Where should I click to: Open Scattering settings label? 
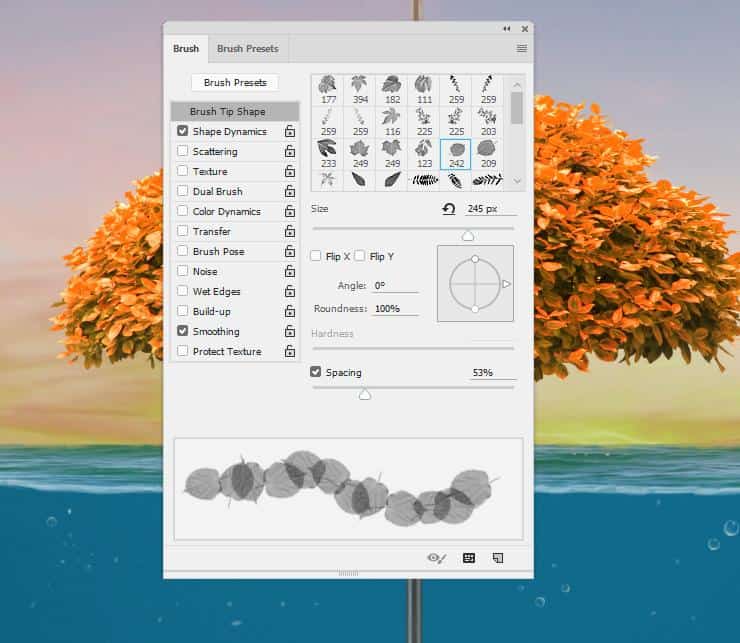[215, 152]
